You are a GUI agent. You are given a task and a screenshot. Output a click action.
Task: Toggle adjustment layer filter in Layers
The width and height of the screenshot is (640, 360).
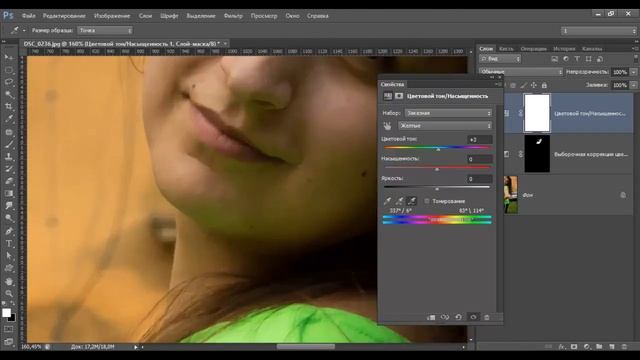(566, 59)
